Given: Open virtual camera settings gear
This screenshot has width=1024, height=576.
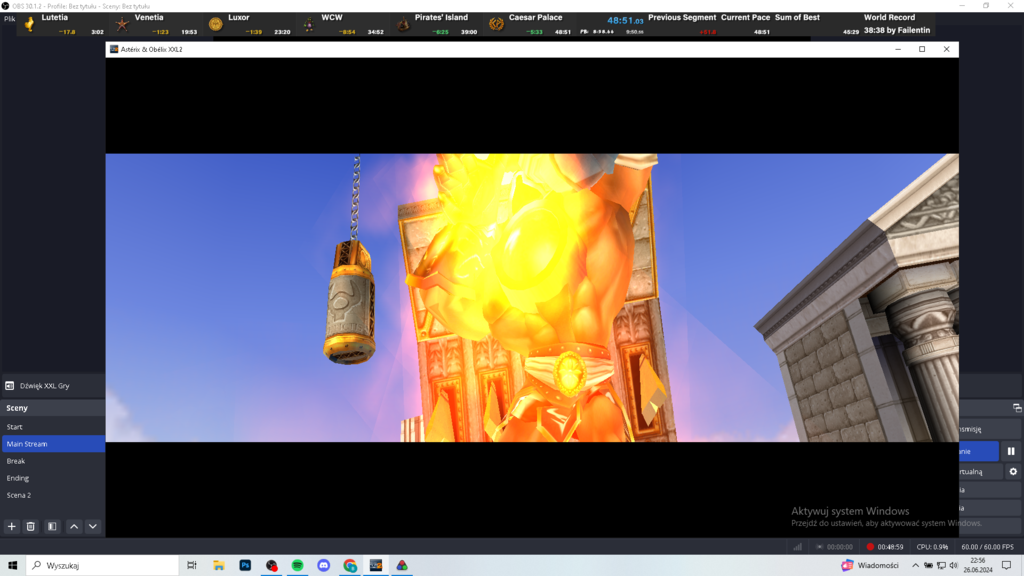Looking at the screenshot, I should pos(1013,472).
